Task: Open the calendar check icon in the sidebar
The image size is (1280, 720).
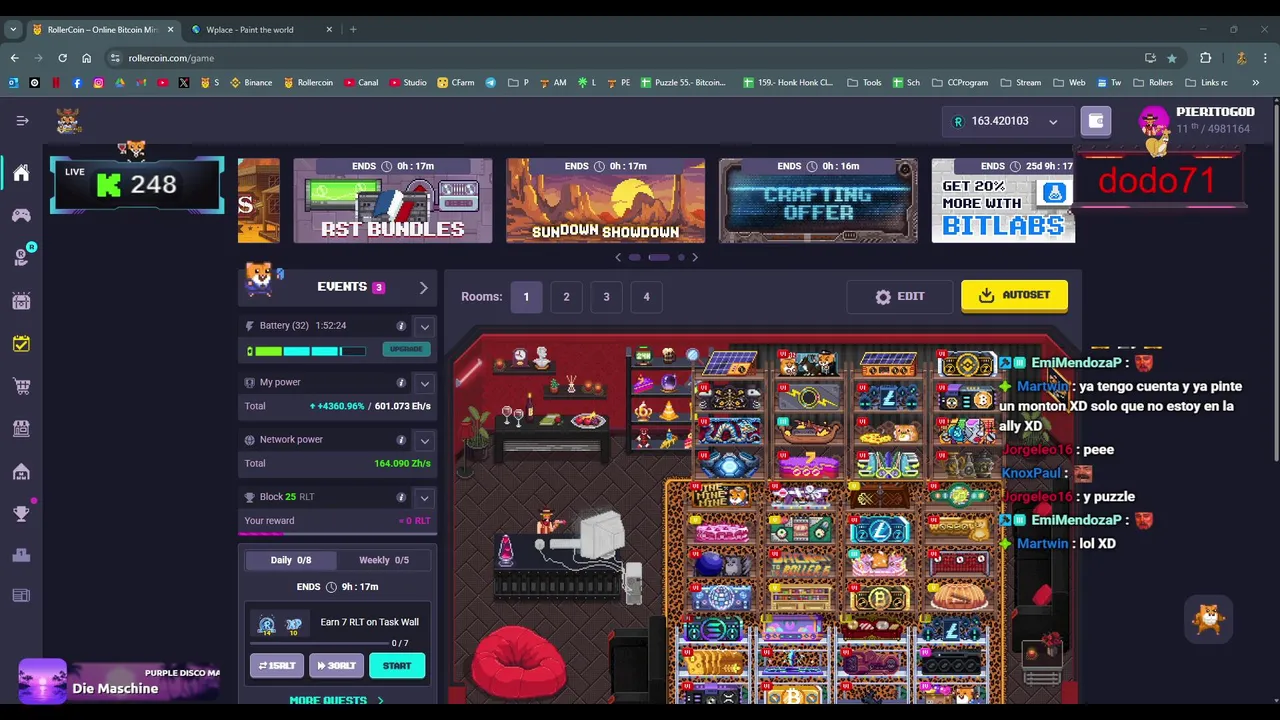Action: pyautogui.click(x=21, y=344)
